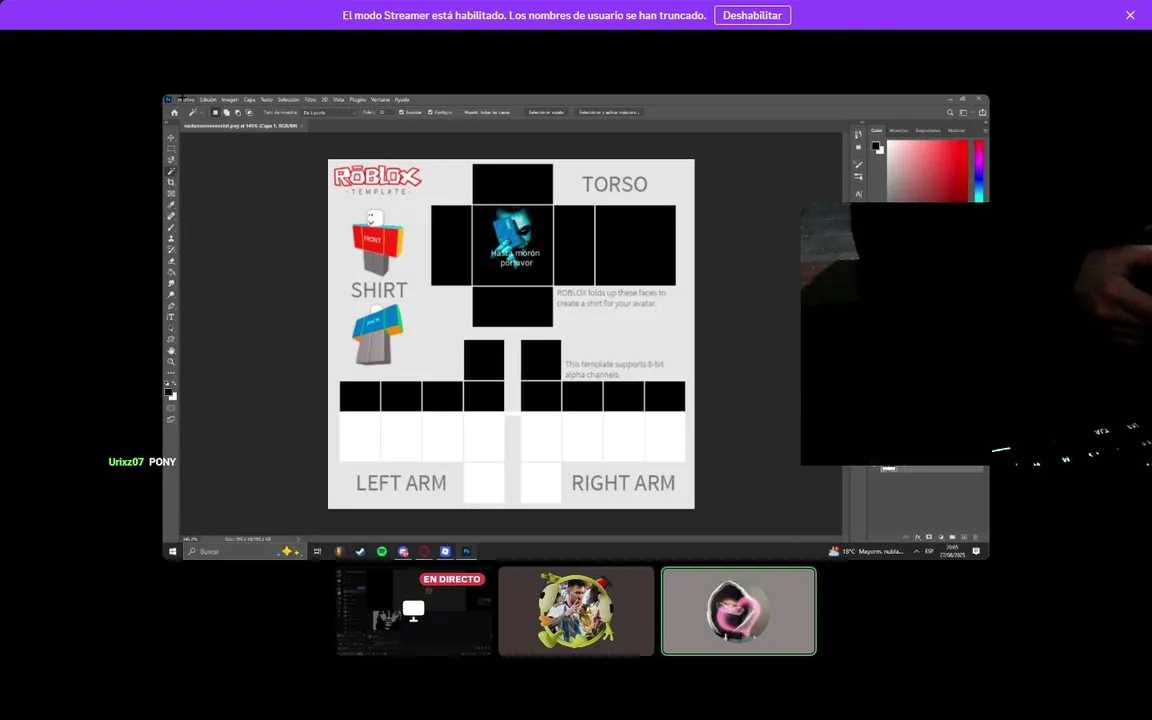This screenshot has height=720, width=1152.
Task: Click the Photoshop search magnifier icon
Action: coord(950,112)
